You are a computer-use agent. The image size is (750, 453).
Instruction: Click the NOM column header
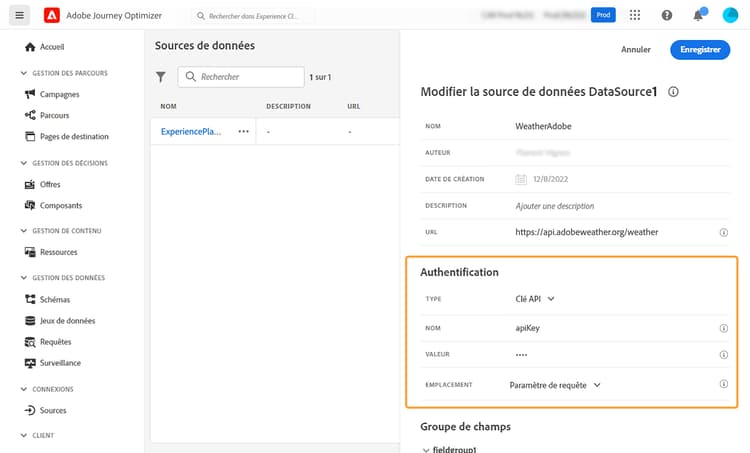[x=168, y=106]
